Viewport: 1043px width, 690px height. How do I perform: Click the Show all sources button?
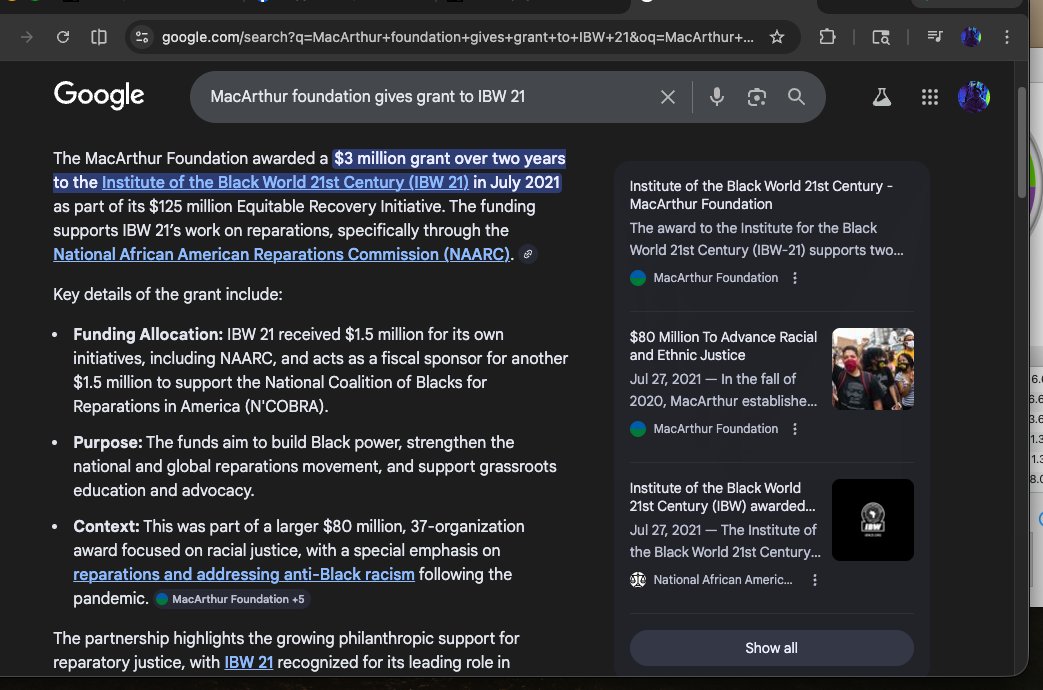(772, 648)
